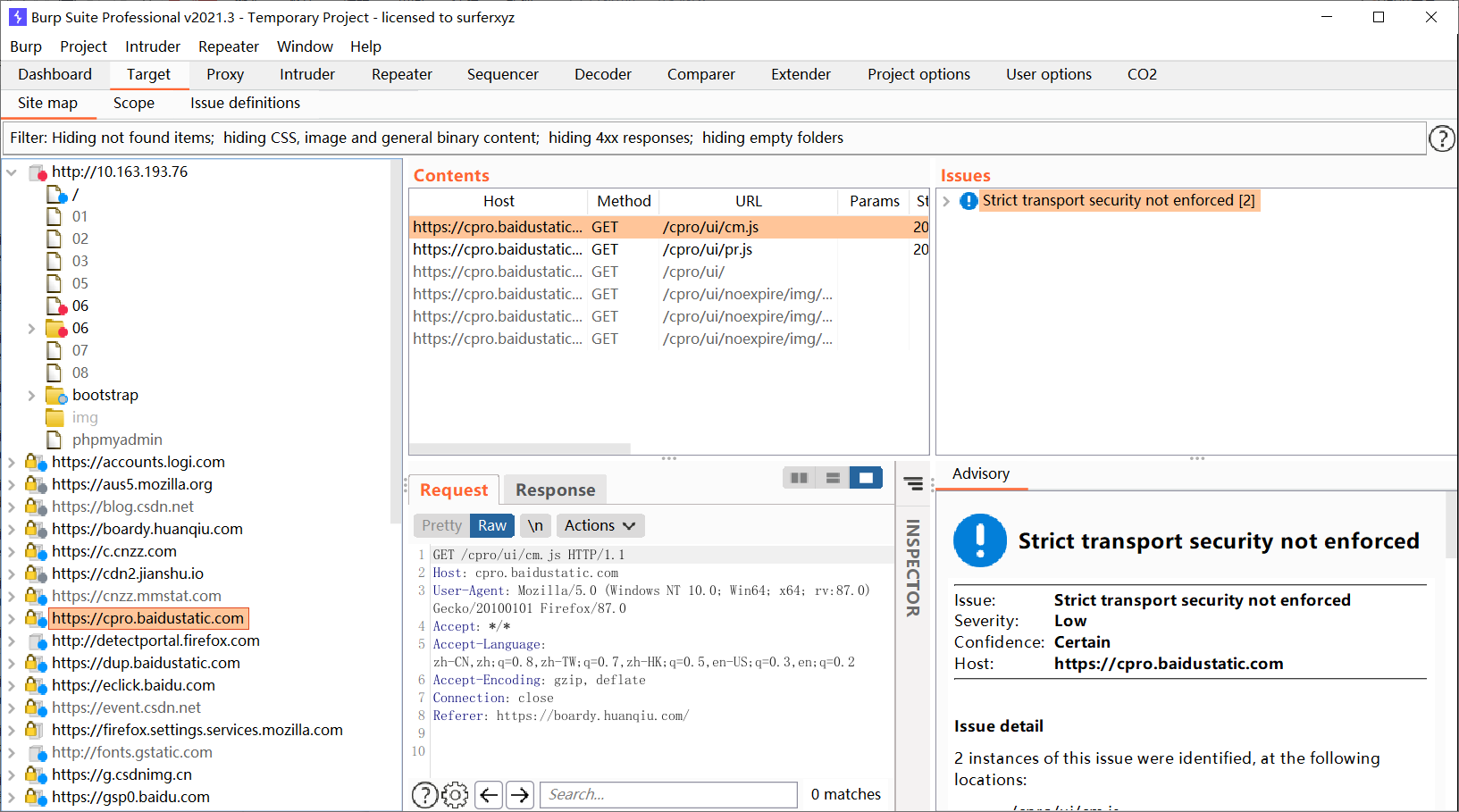Click lock icon for https://firefox.settings.services.mozilla.com
The image size is (1459, 812).
click(34, 730)
